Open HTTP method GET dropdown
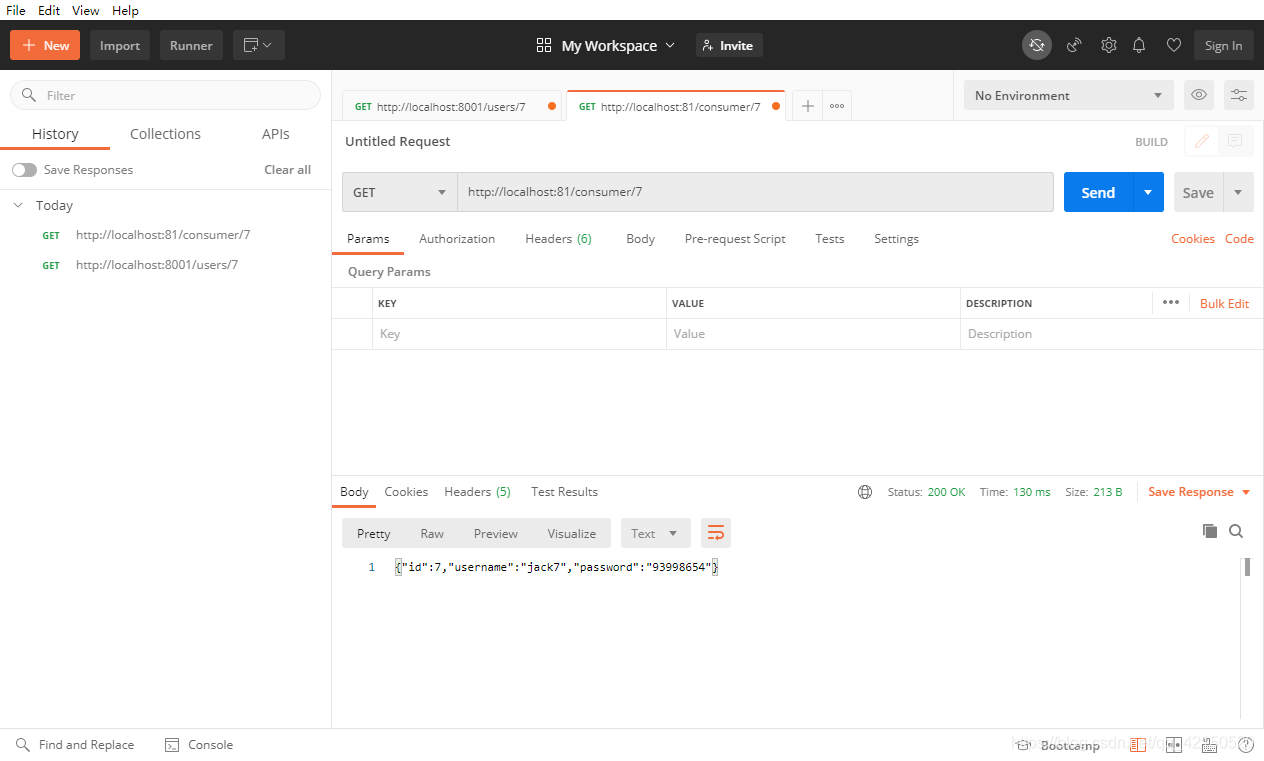 point(400,192)
